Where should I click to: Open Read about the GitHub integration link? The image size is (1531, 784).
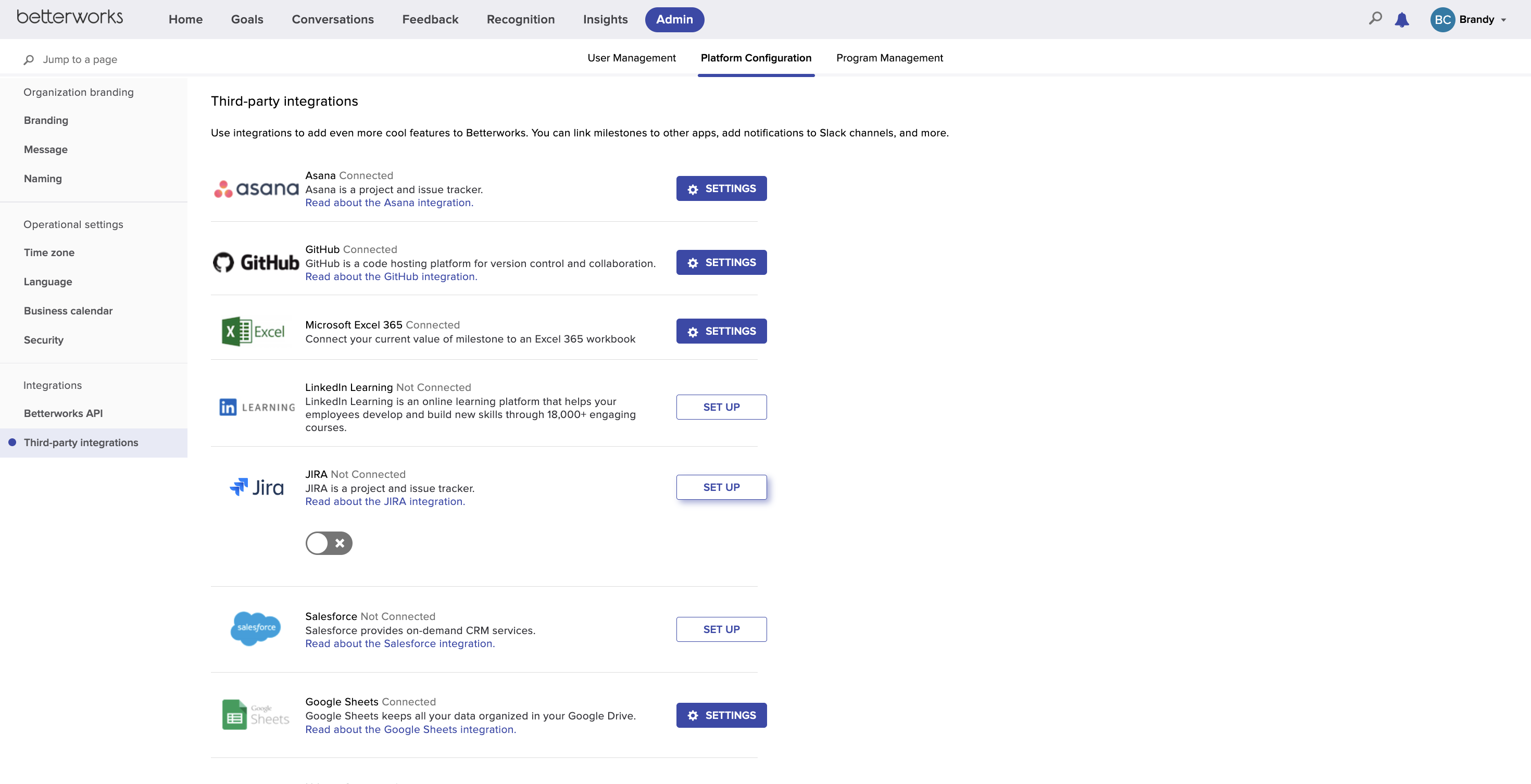(391, 276)
